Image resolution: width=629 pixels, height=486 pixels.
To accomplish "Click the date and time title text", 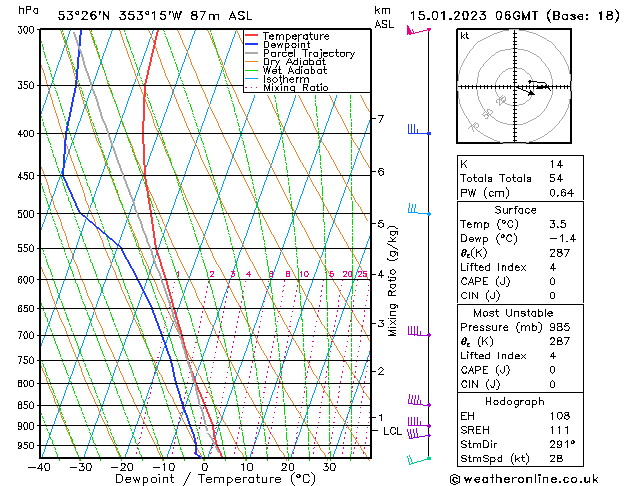I will (x=510, y=16).
